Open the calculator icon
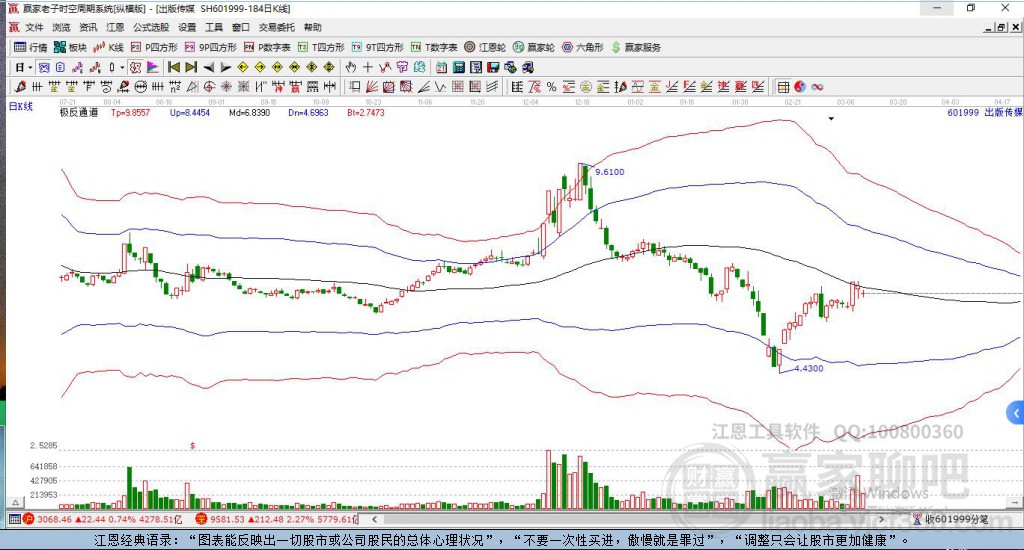Screen dimensions: 1024x550 pos(458,67)
